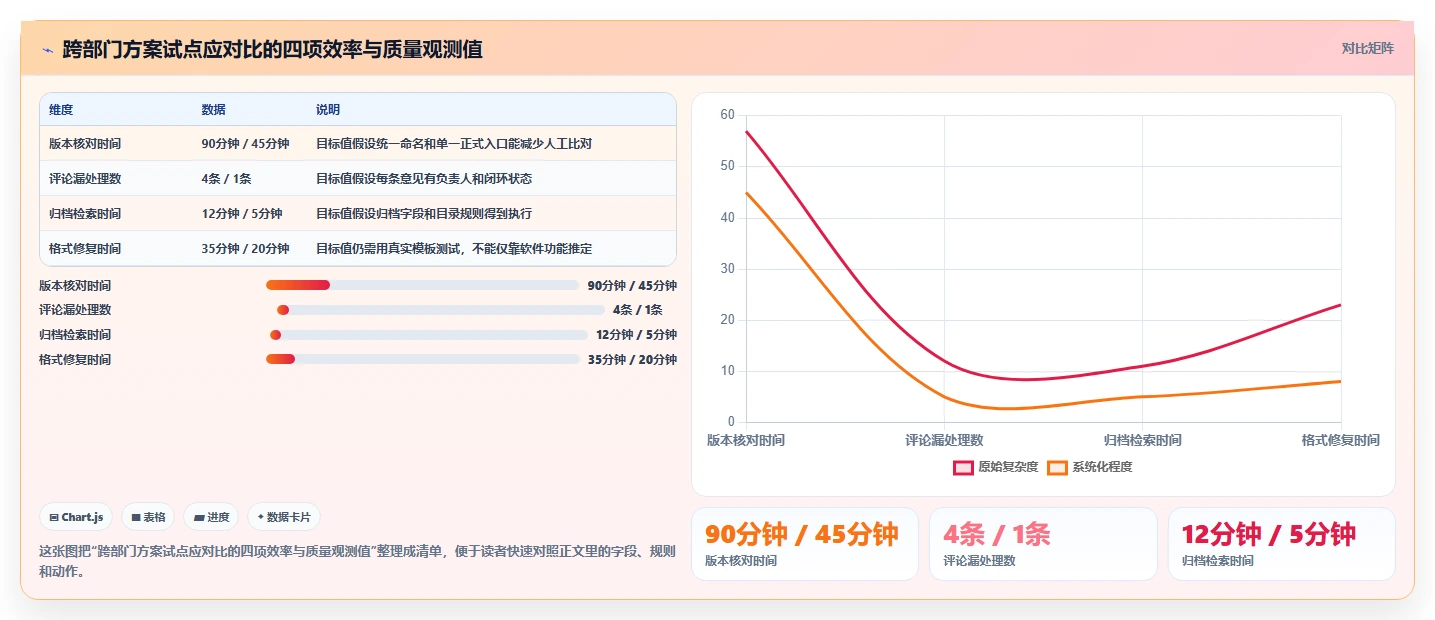Open the red 12分钟 / 5分钟 data card
Screen dimensions: 1435x620
1281,544
